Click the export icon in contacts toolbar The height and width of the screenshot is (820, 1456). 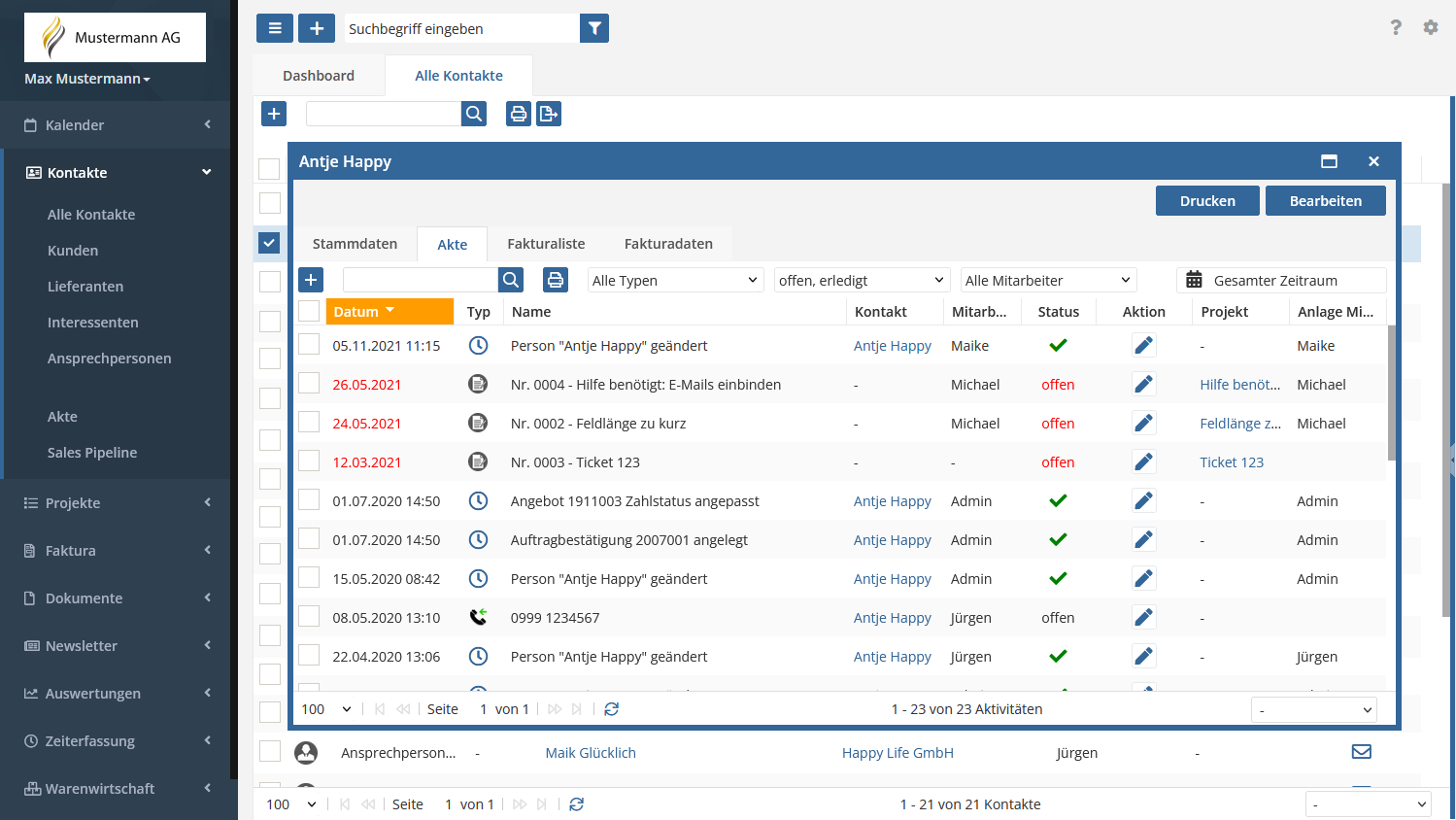[x=549, y=114]
